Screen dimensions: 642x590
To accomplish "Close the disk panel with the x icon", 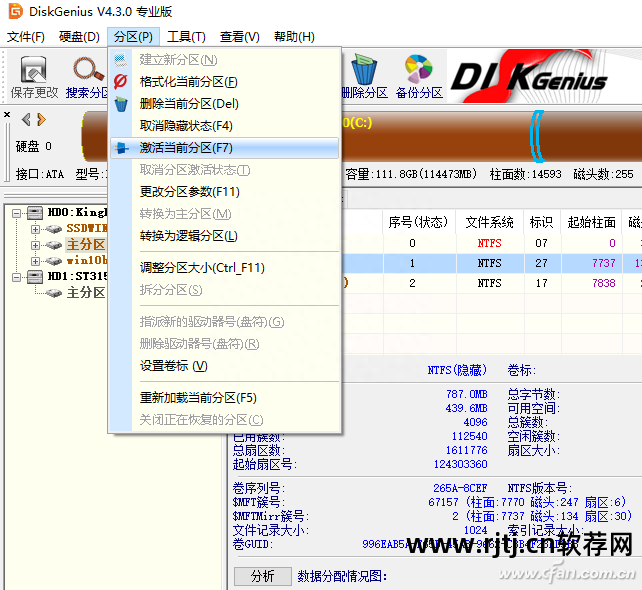I will click(7, 115).
